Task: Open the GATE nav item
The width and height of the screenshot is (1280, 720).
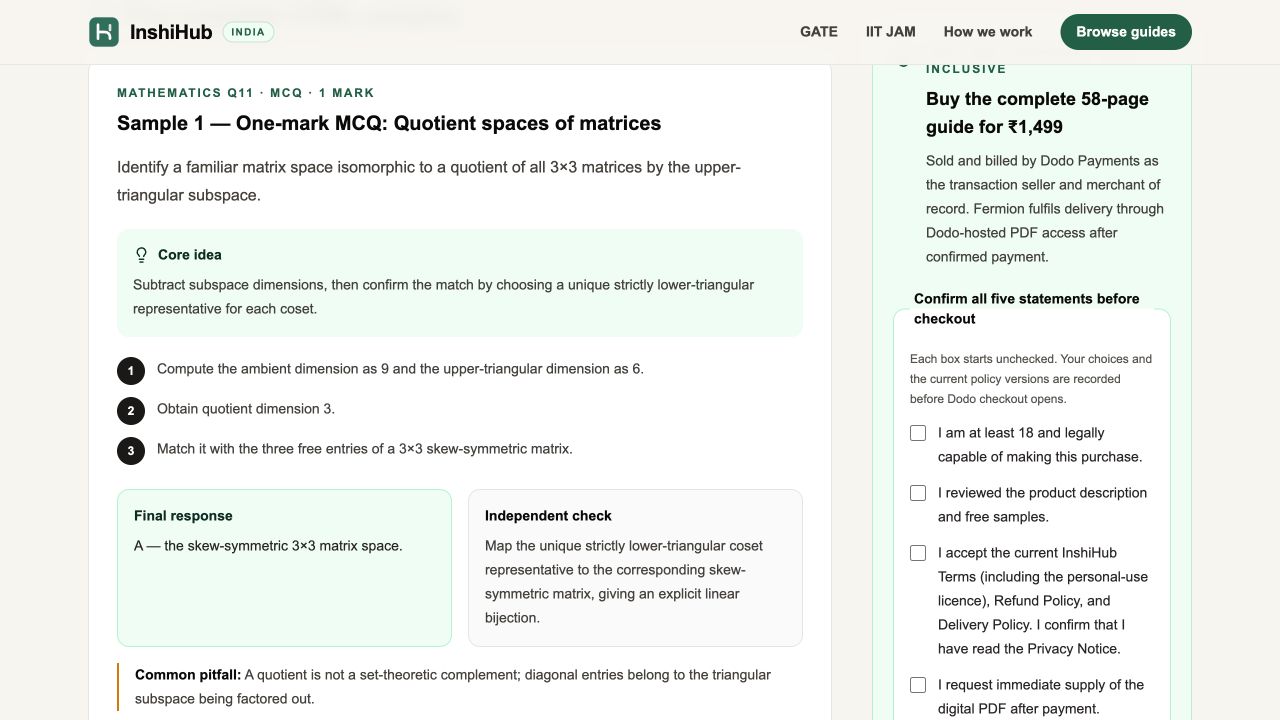Action: click(x=819, y=32)
